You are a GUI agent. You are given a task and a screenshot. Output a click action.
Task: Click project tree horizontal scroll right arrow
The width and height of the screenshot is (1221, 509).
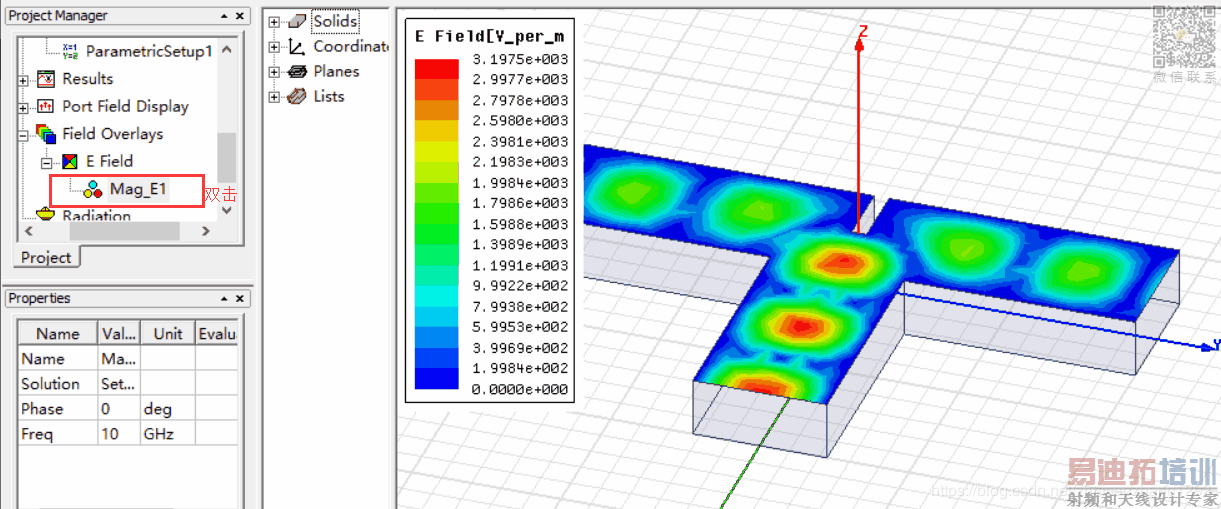coord(206,231)
